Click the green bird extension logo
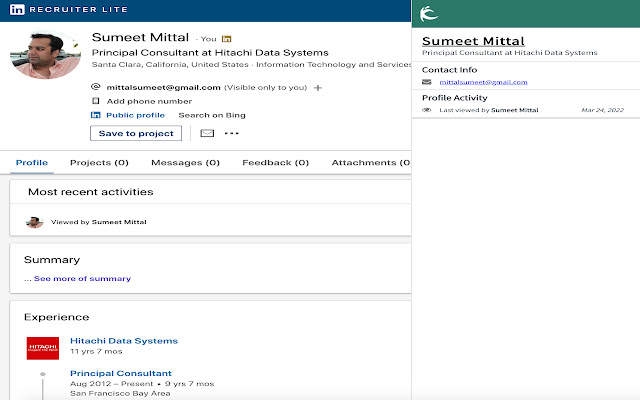 coord(429,13)
